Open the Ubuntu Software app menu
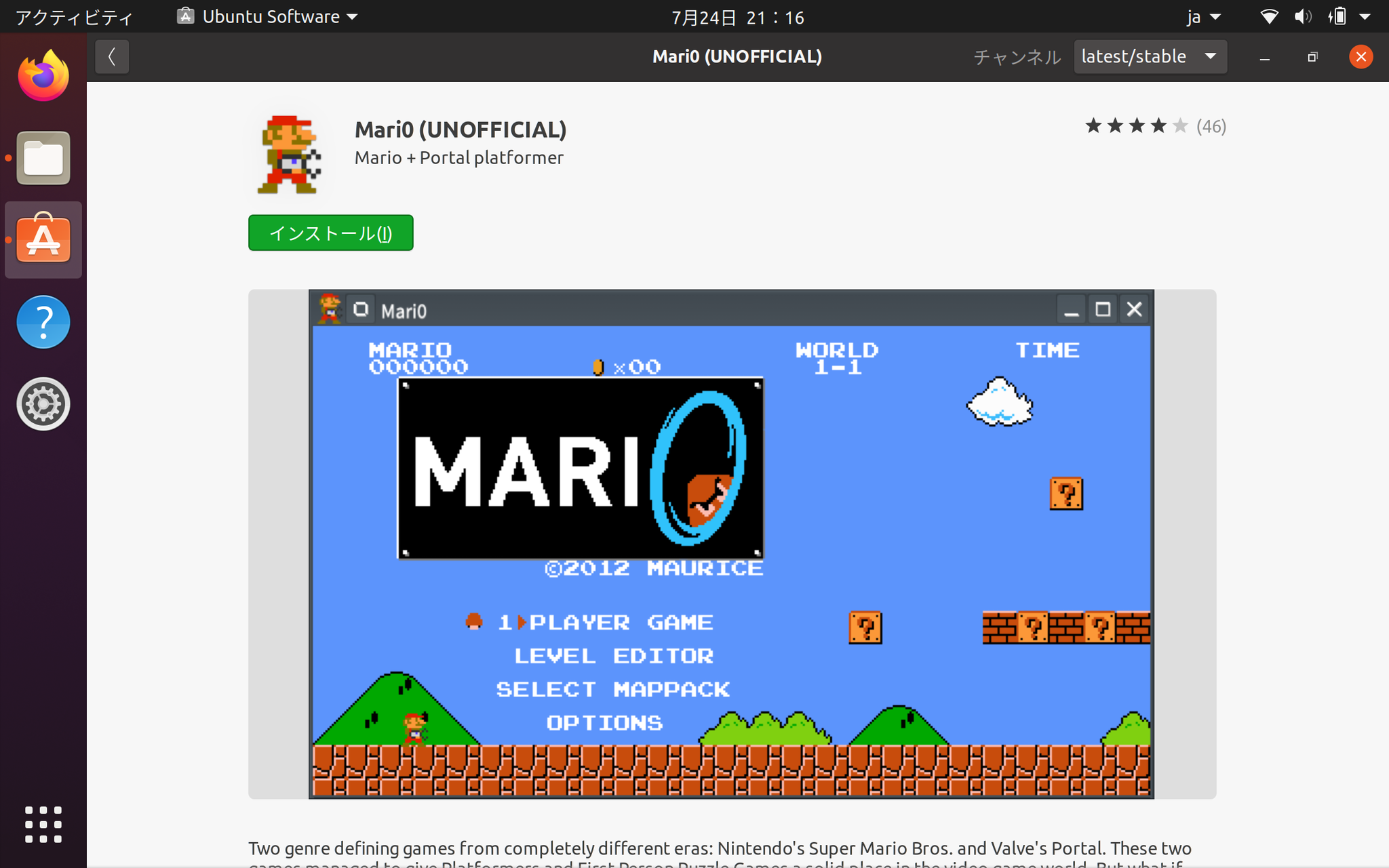Viewport: 1389px width, 868px height. point(267,17)
